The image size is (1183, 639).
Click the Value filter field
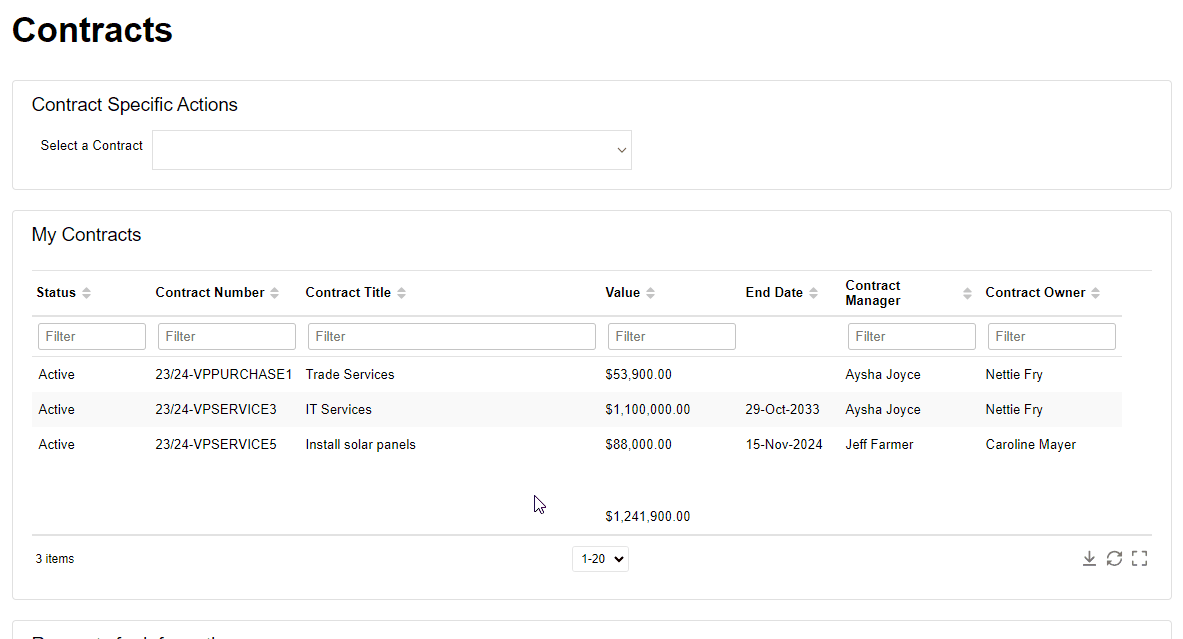[x=672, y=336]
